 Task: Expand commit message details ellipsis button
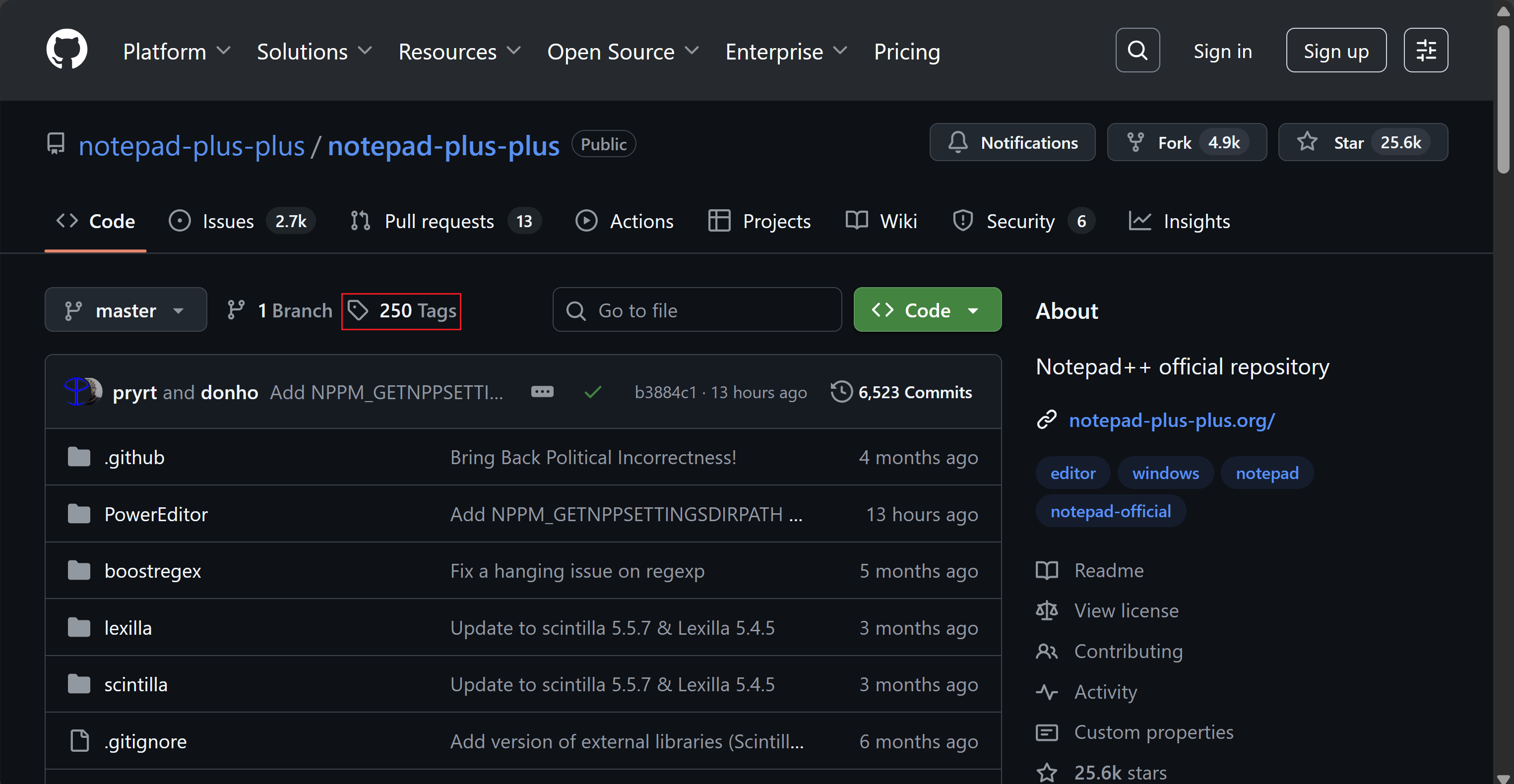click(x=542, y=391)
